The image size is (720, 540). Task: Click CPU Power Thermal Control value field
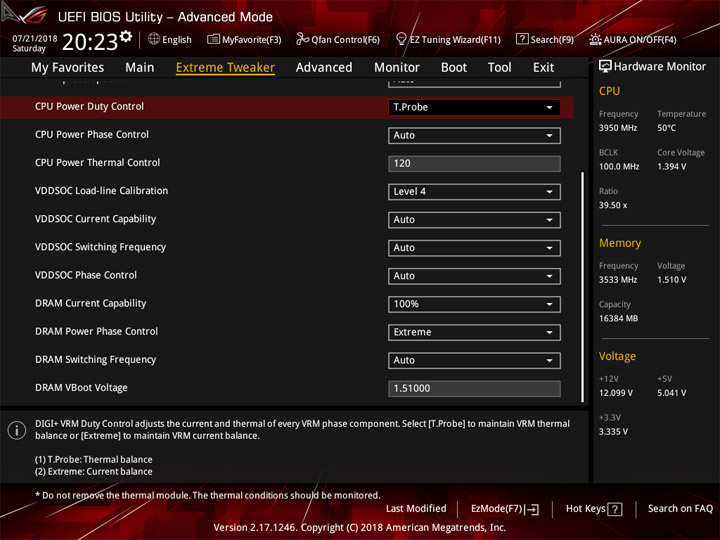pos(474,163)
